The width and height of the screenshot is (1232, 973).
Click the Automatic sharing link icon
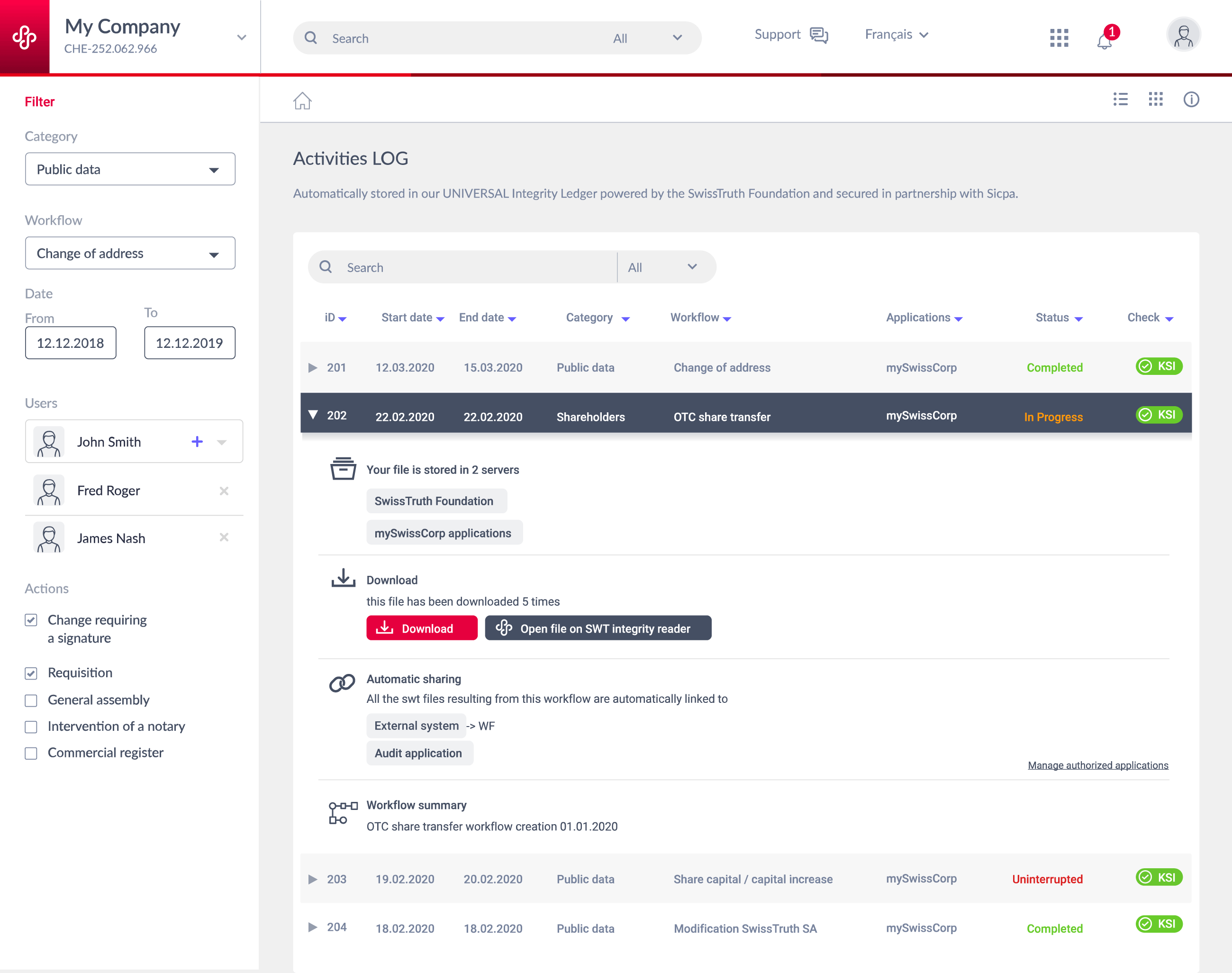pos(342,682)
